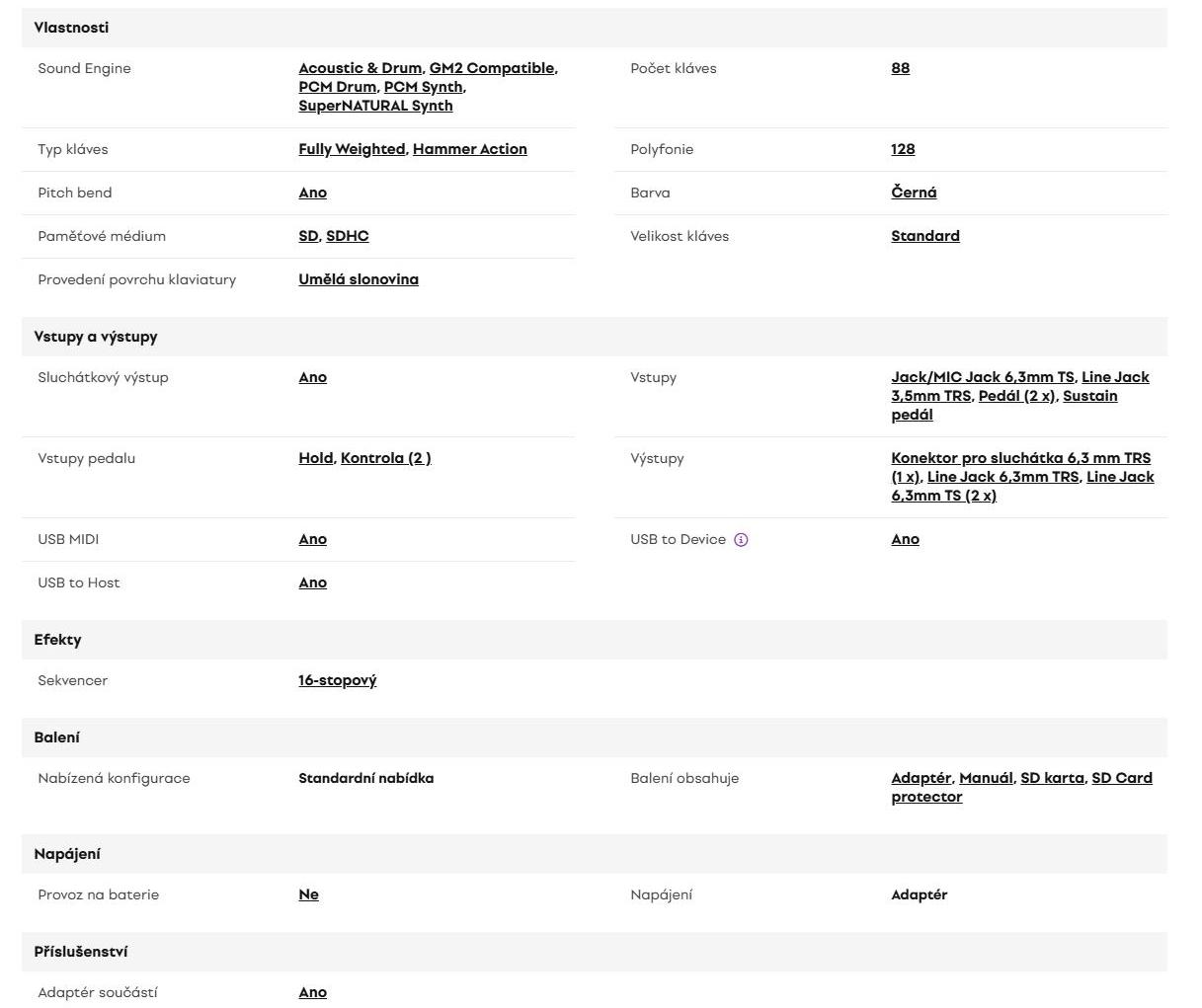Open the Umělá slonovina surface link

[359, 279]
